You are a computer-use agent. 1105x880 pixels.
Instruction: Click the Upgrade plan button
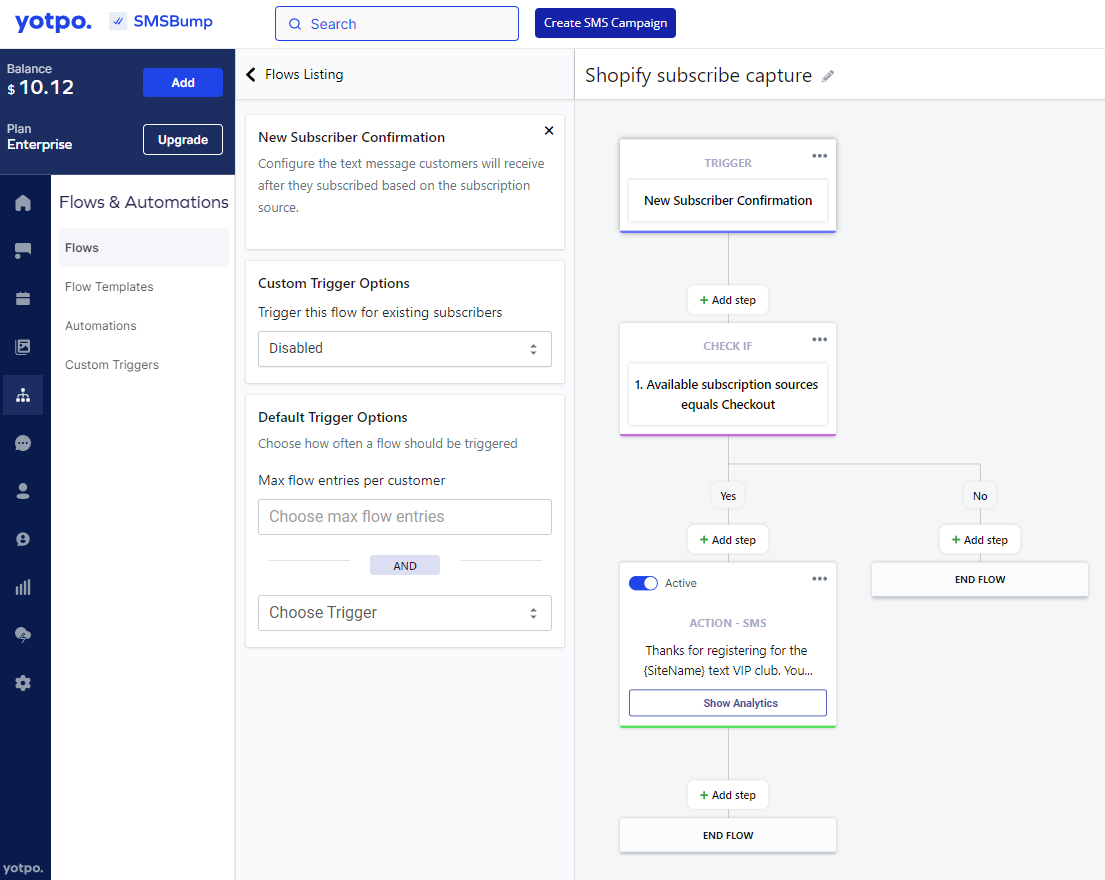183,140
